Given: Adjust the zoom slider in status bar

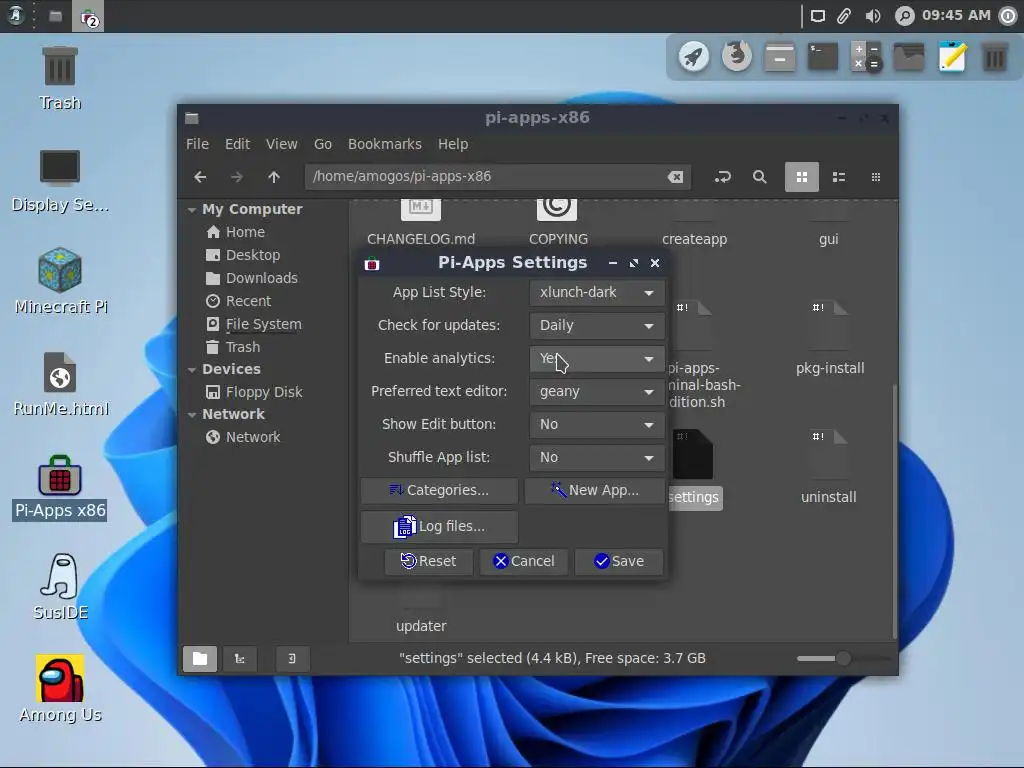Looking at the screenshot, I should click(843, 658).
